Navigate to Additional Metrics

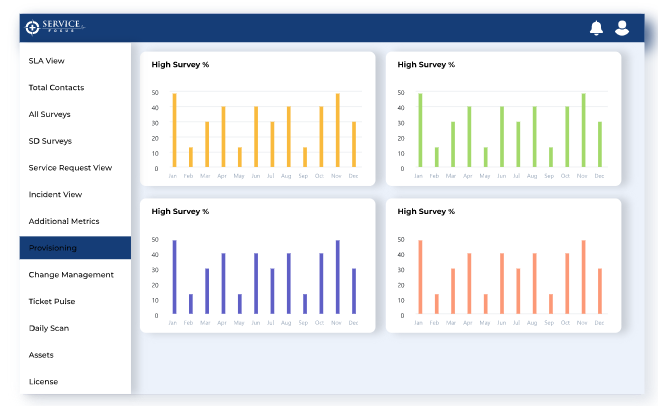[64, 221]
